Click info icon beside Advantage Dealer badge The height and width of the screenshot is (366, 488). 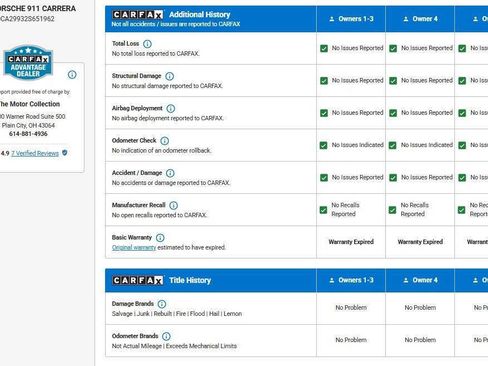[72, 75]
